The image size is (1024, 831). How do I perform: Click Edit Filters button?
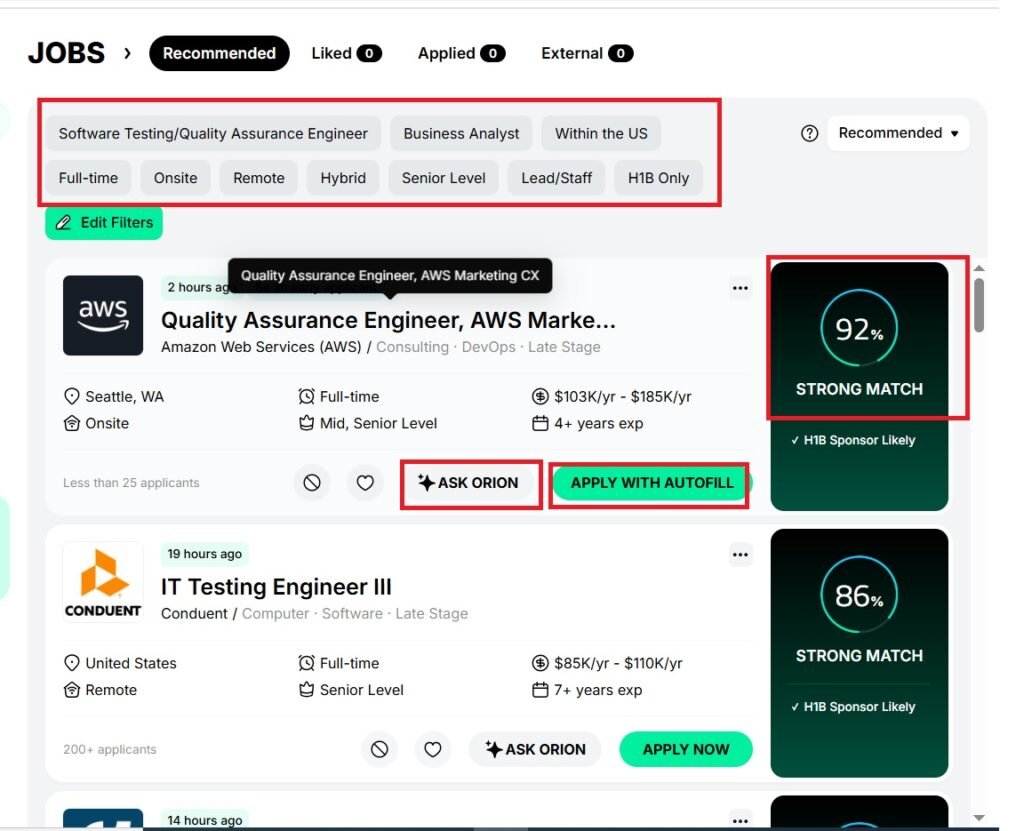[x=104, y=222]
